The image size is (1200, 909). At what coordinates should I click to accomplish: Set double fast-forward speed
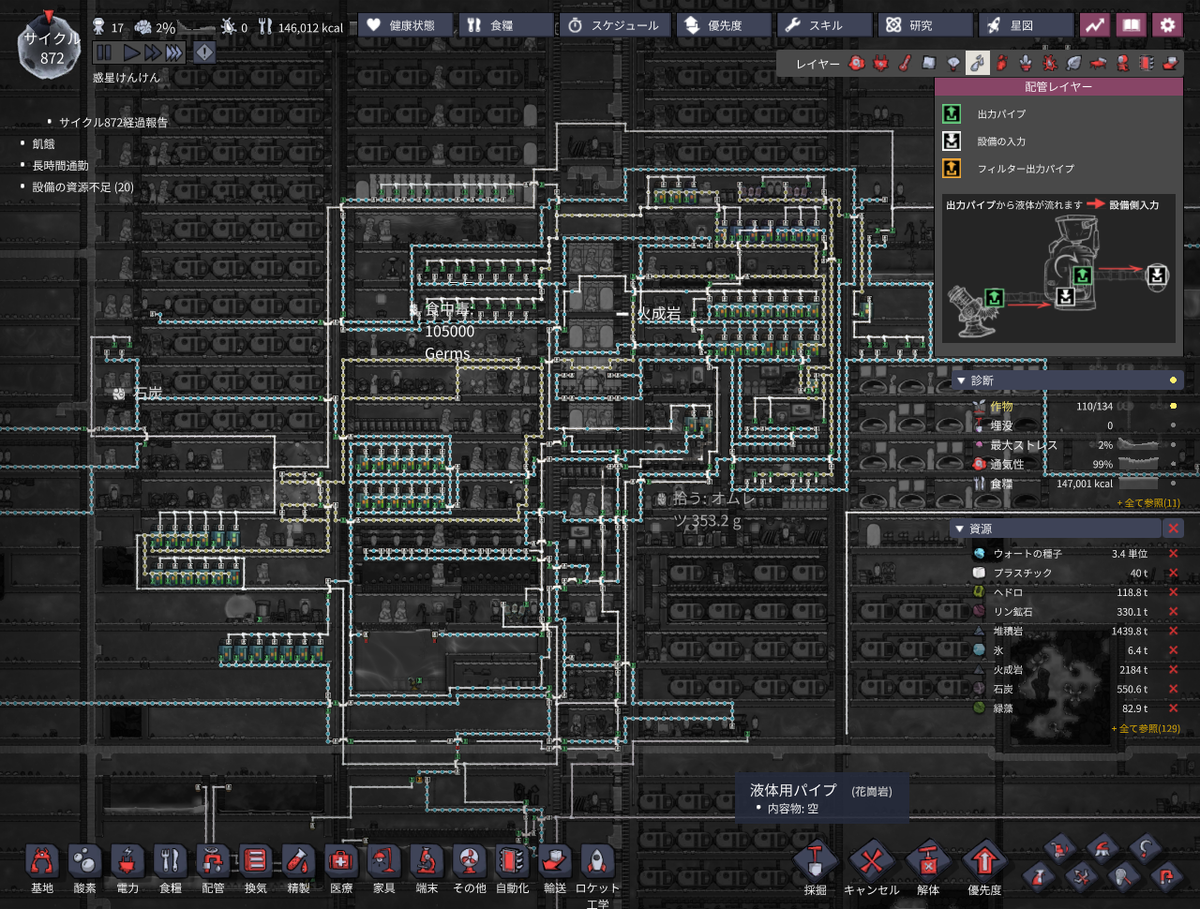click(151, 52)
